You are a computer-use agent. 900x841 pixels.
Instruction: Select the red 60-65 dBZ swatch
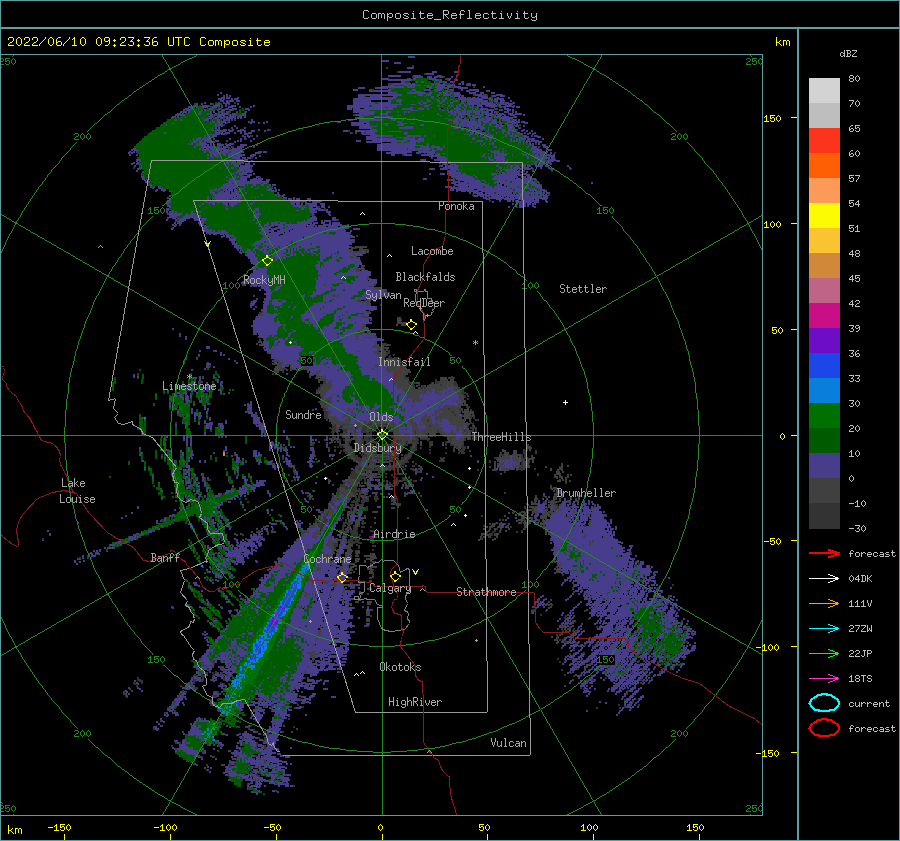point(824,140)
